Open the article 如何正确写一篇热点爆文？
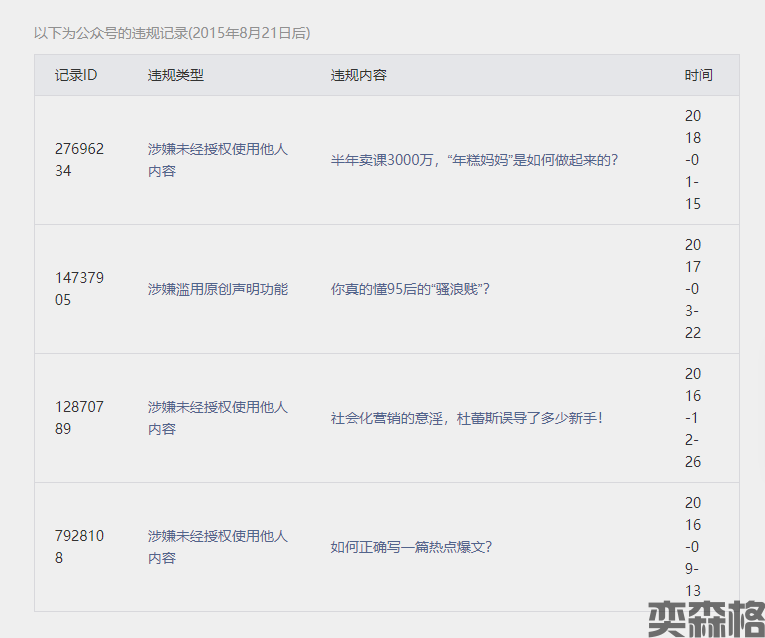The image size is (765, 638). (411, 547)
